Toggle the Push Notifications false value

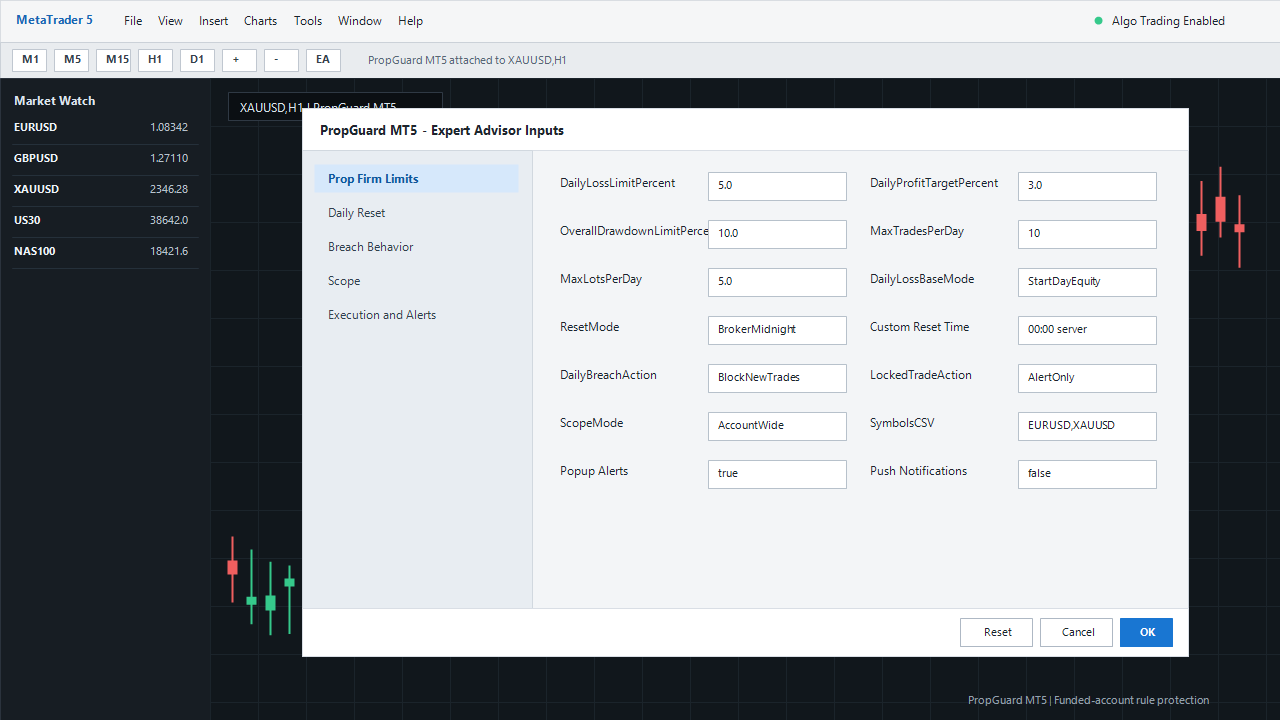coord(1087,474)
